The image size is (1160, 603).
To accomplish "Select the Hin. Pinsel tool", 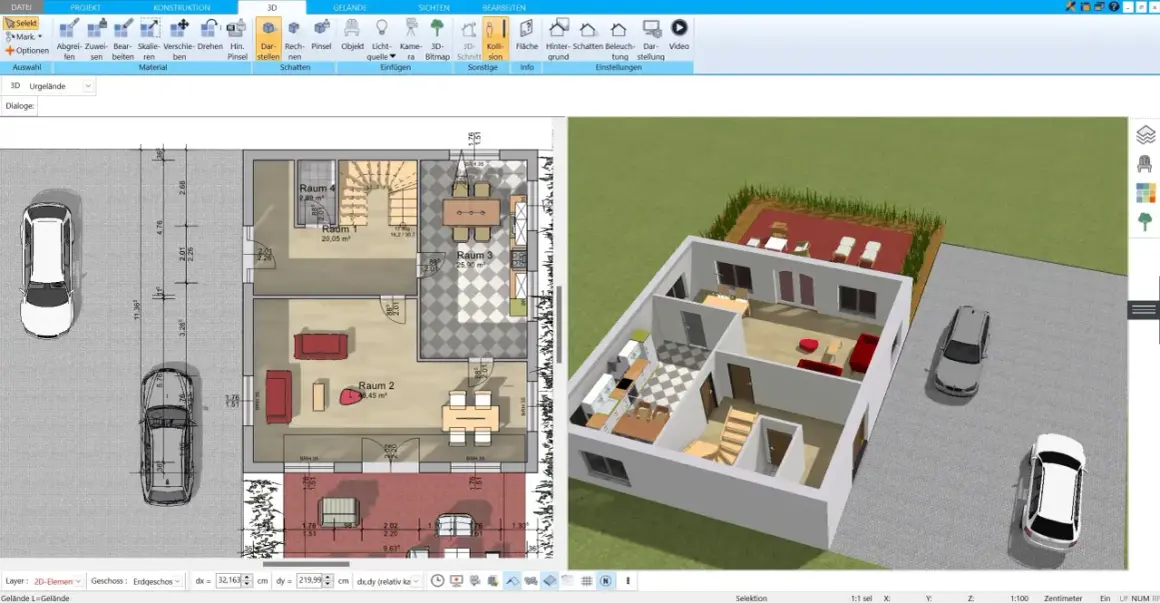I will coord(237,39).
